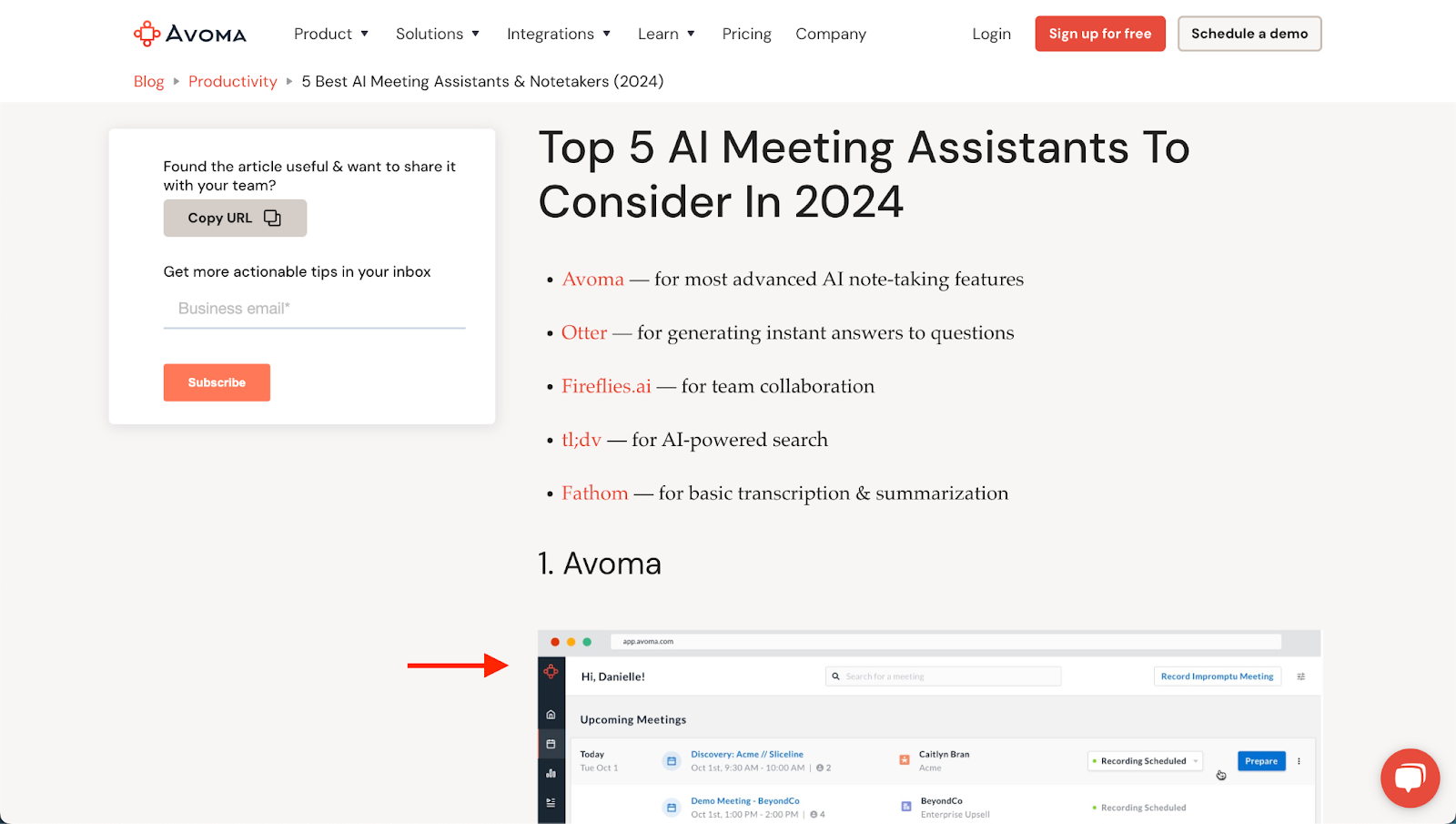The width and height of the screenshot is (1456, 824).
Task: Click the orange star icon next to Caitlyn Bran
Action: point(905,759)
